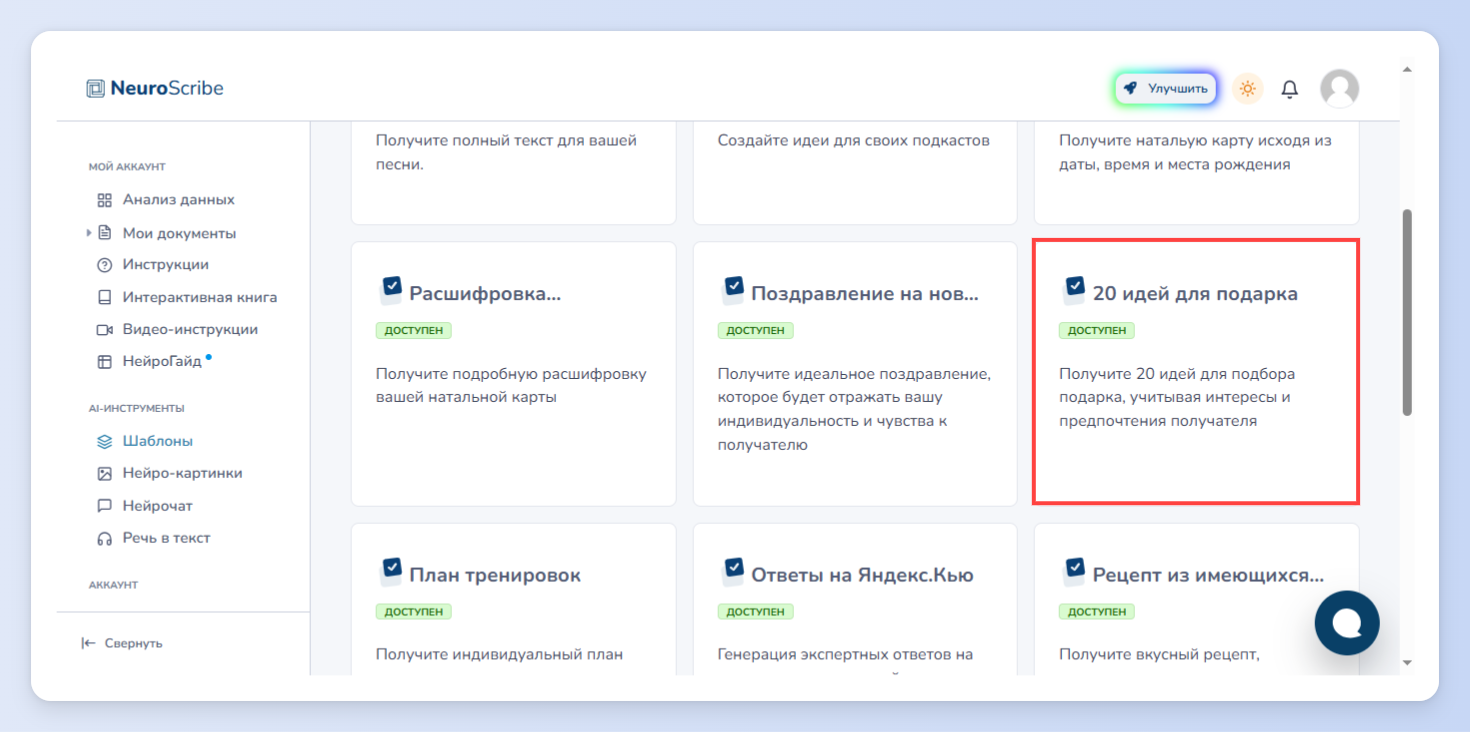
Task: Click the Анализ данных grid icon
Action: [104, 200]
